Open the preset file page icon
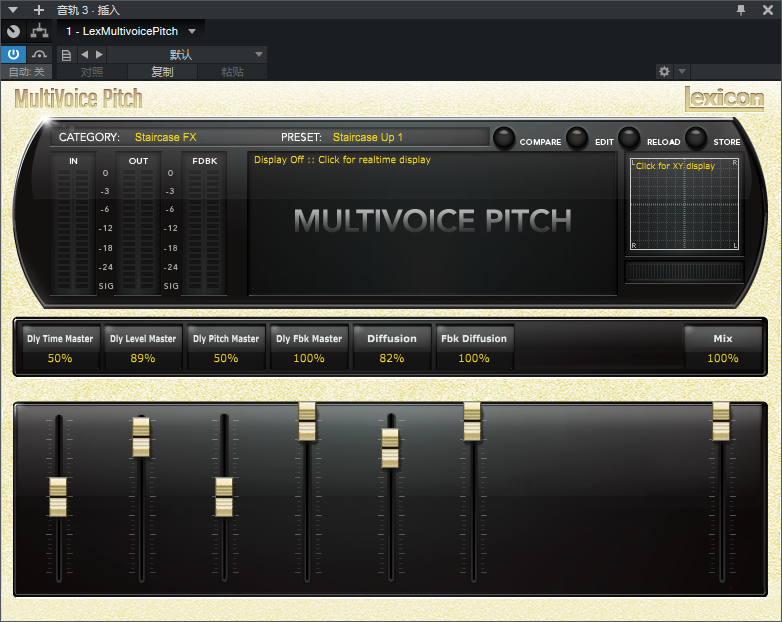782x622 pixels. click(66, 55)
